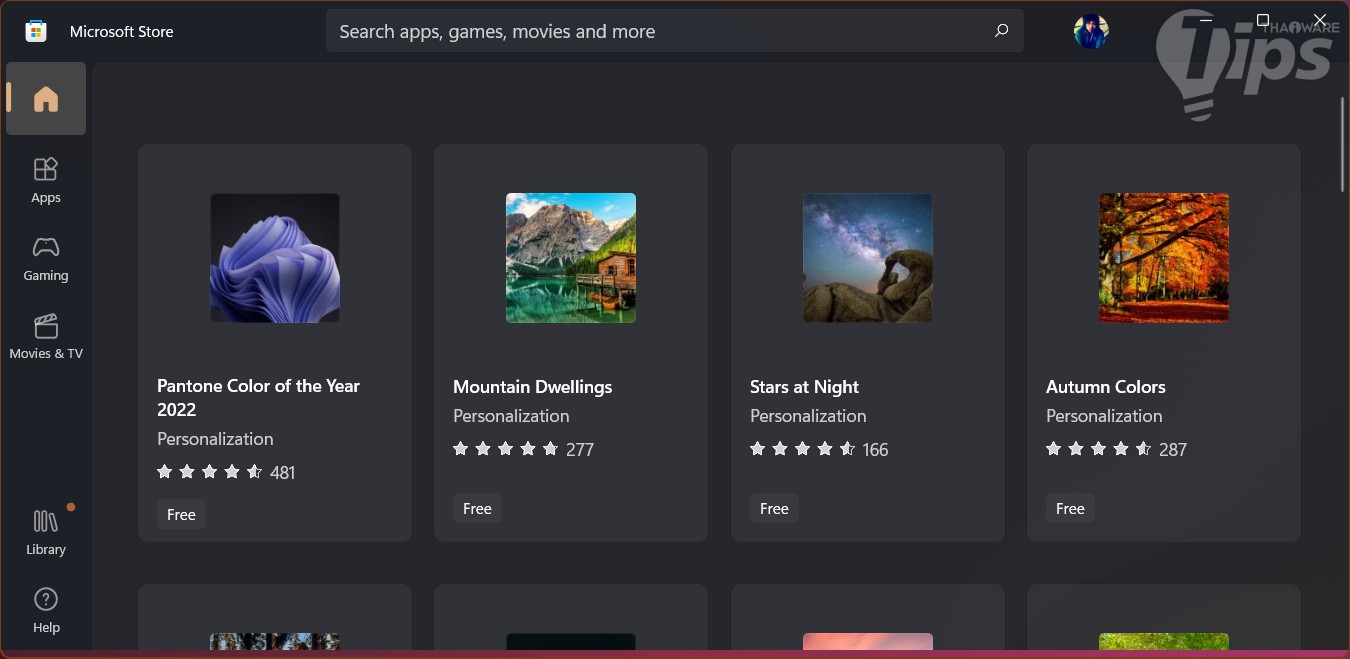Viewport: 1350px width, 659px height.
Task: Select the Stars at Night title
Action: [x=805, y=387]
